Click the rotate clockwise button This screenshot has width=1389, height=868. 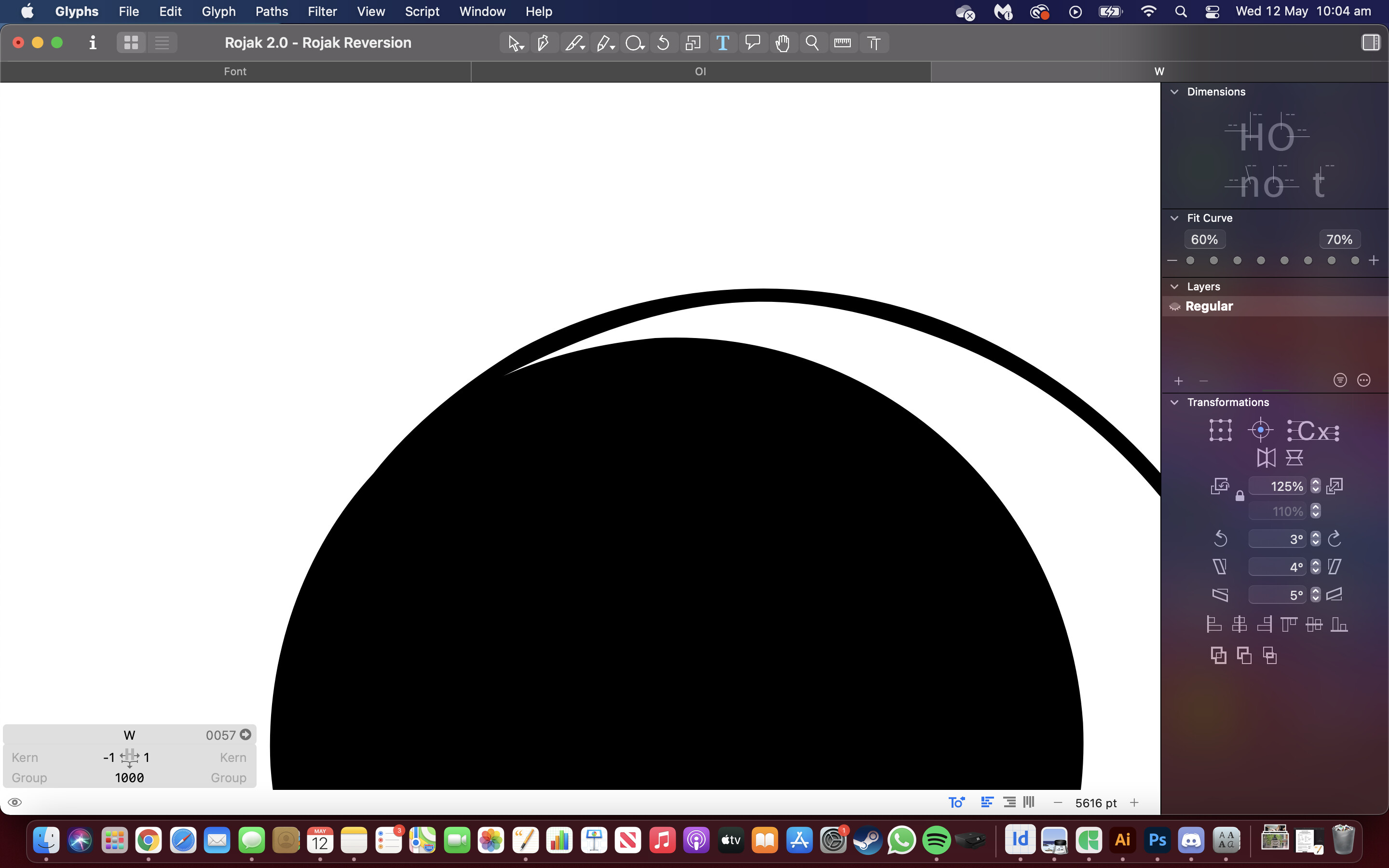1335,539
